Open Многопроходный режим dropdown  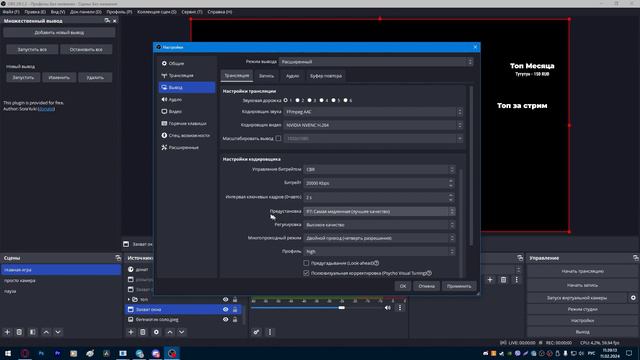pos(379,238)
